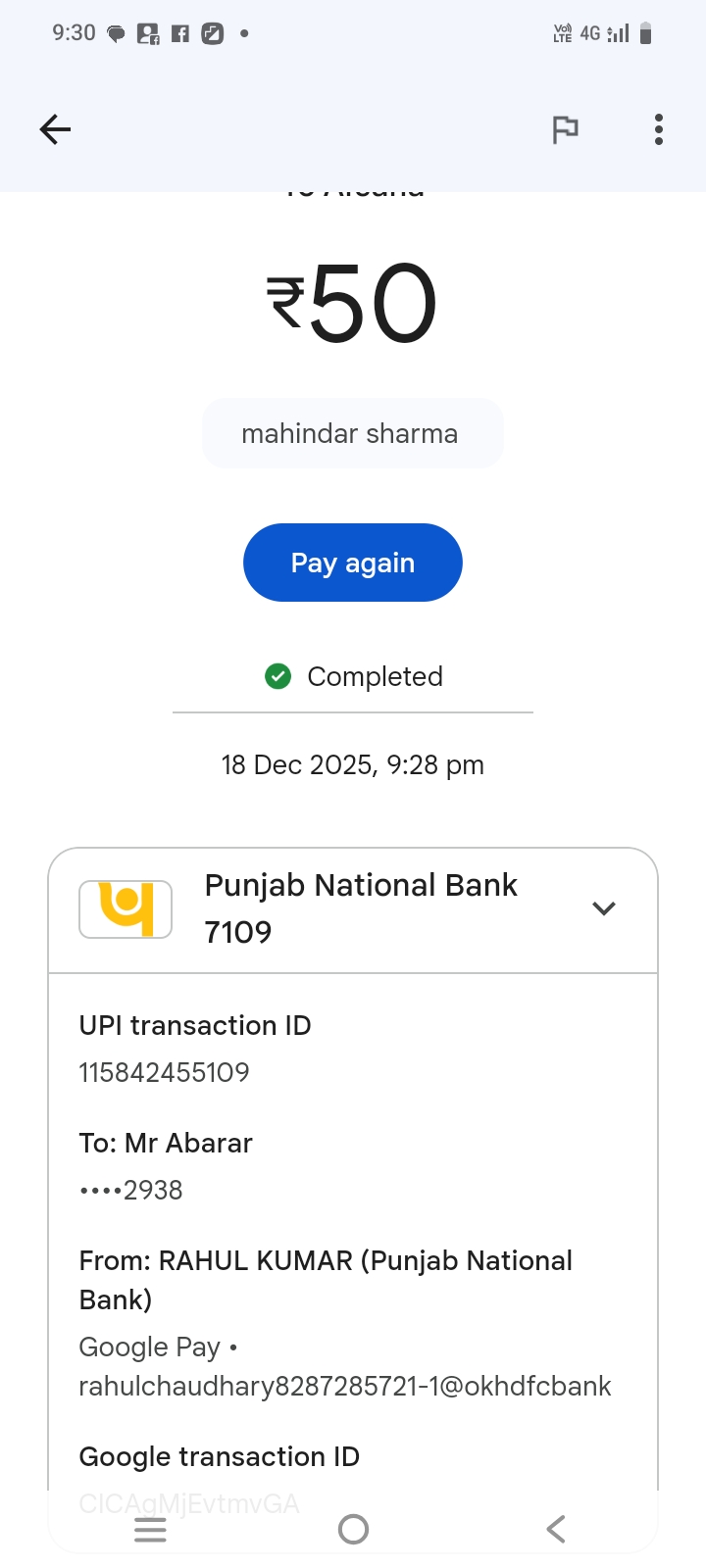Tap the UPI transaction ID number 115842455109
The height and width of the screenshot is (1568, 706).
[x=165, y=1072]
